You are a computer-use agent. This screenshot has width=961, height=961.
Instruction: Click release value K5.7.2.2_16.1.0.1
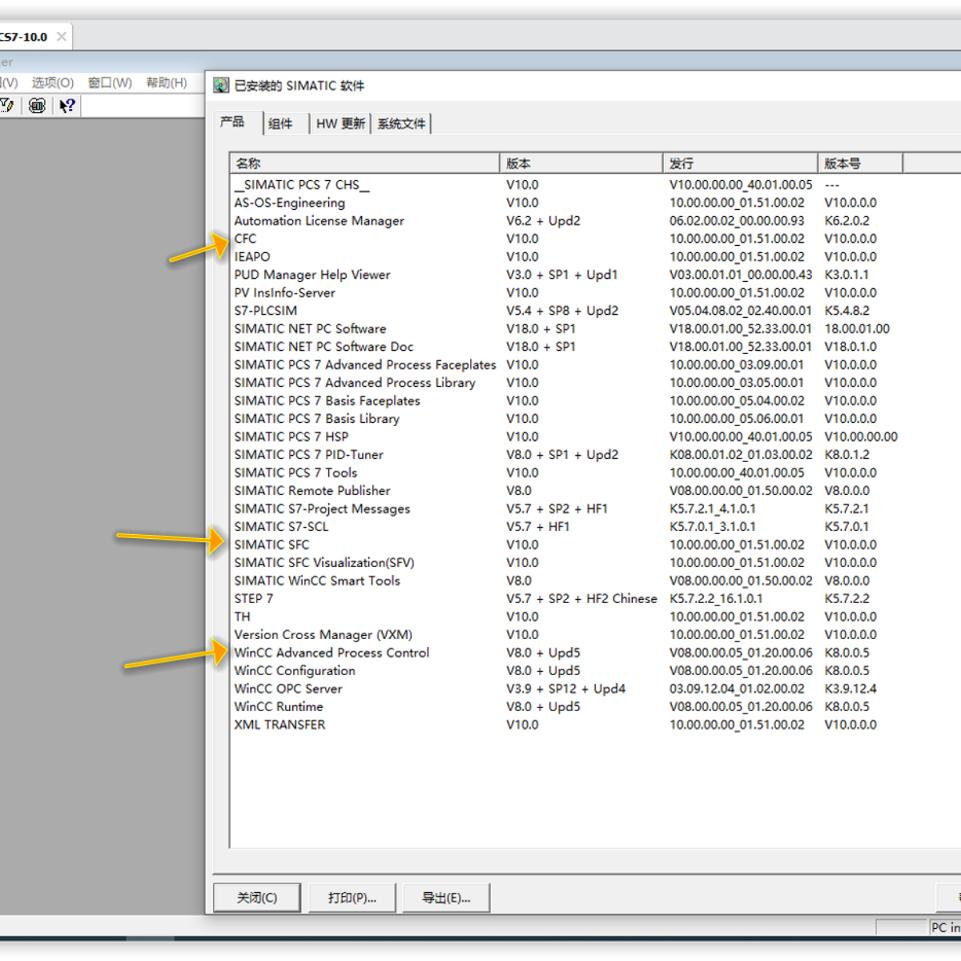click(x=716, y=599)
